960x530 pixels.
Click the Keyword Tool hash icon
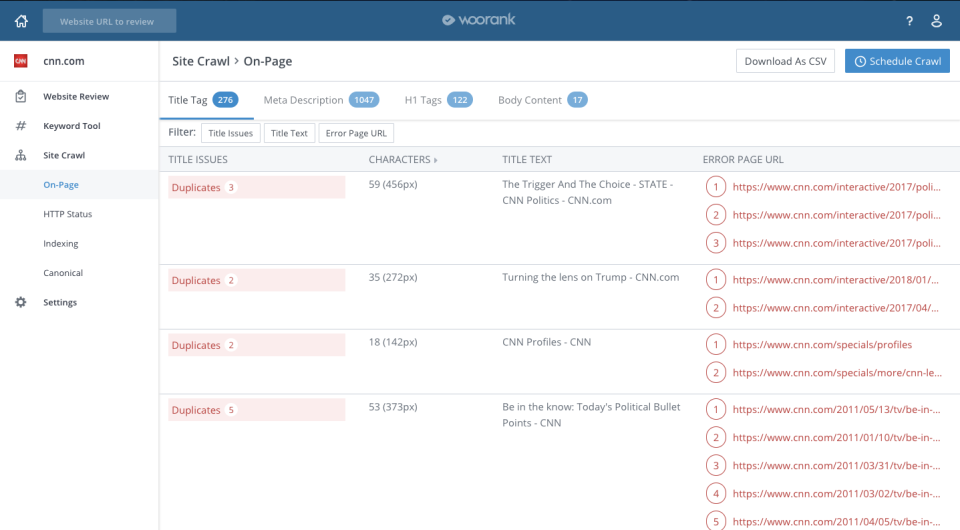(21, 125)
